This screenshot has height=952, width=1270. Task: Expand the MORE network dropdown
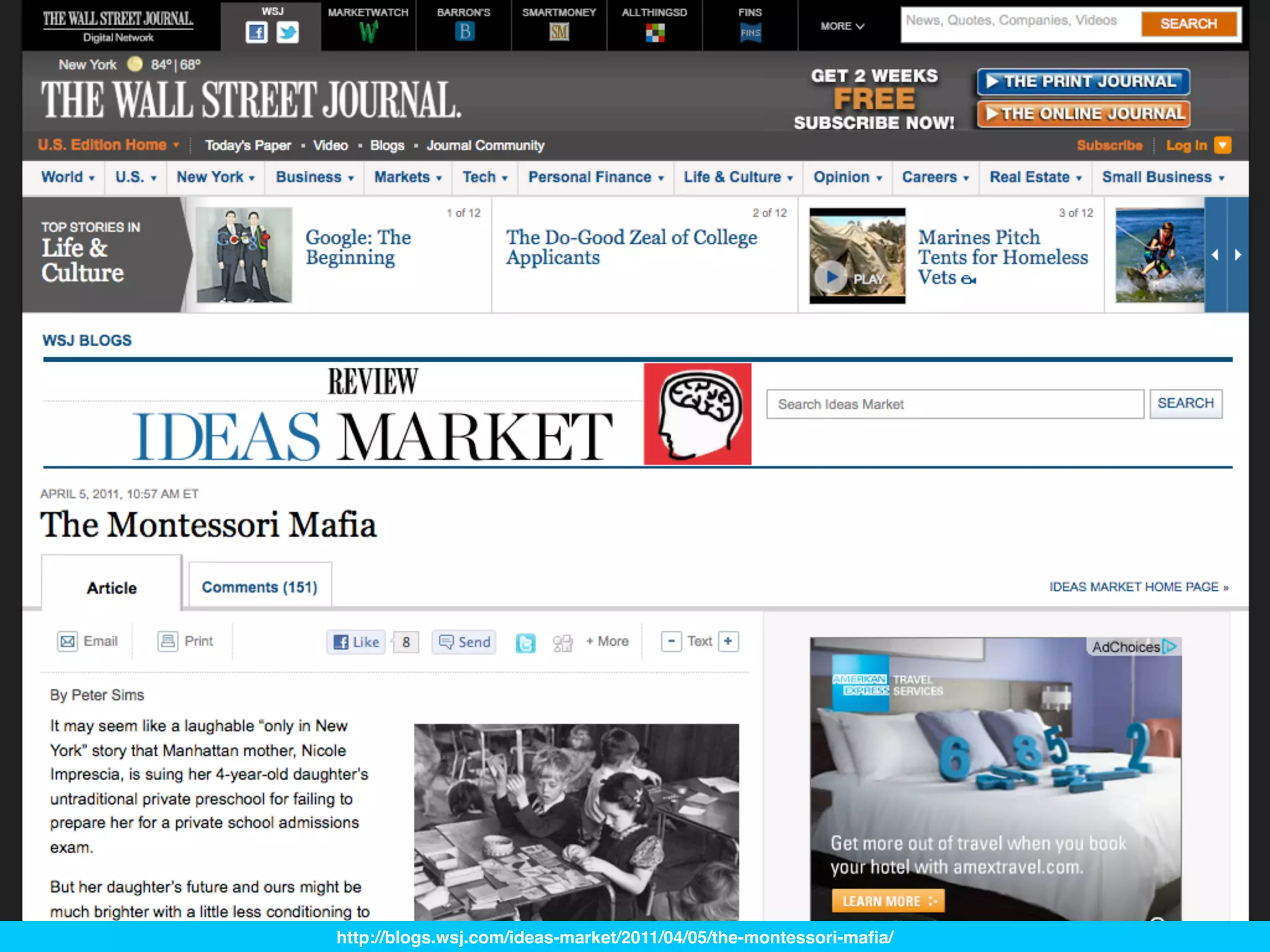pyautogui.click(x=842, y=26)
